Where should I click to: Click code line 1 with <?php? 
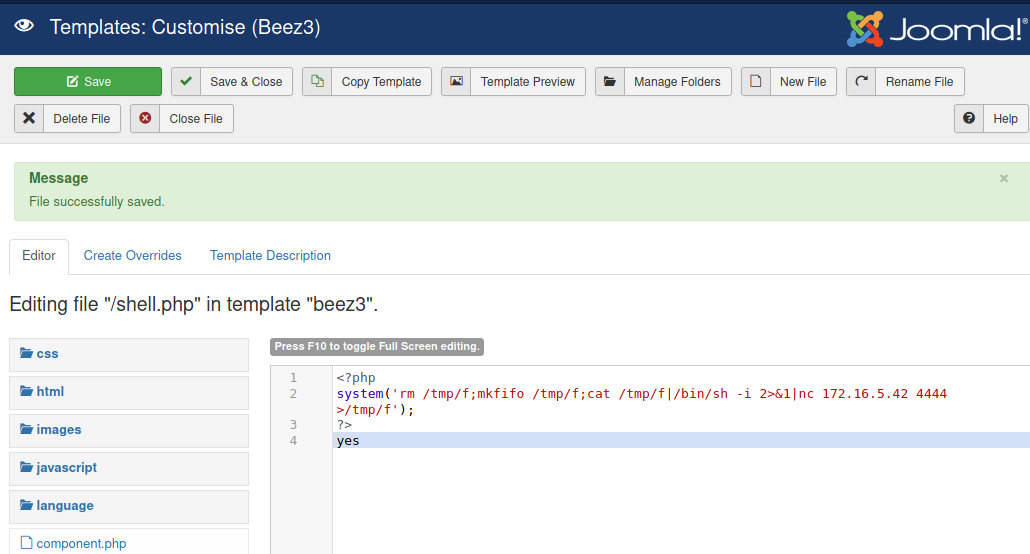pos(356,378)
